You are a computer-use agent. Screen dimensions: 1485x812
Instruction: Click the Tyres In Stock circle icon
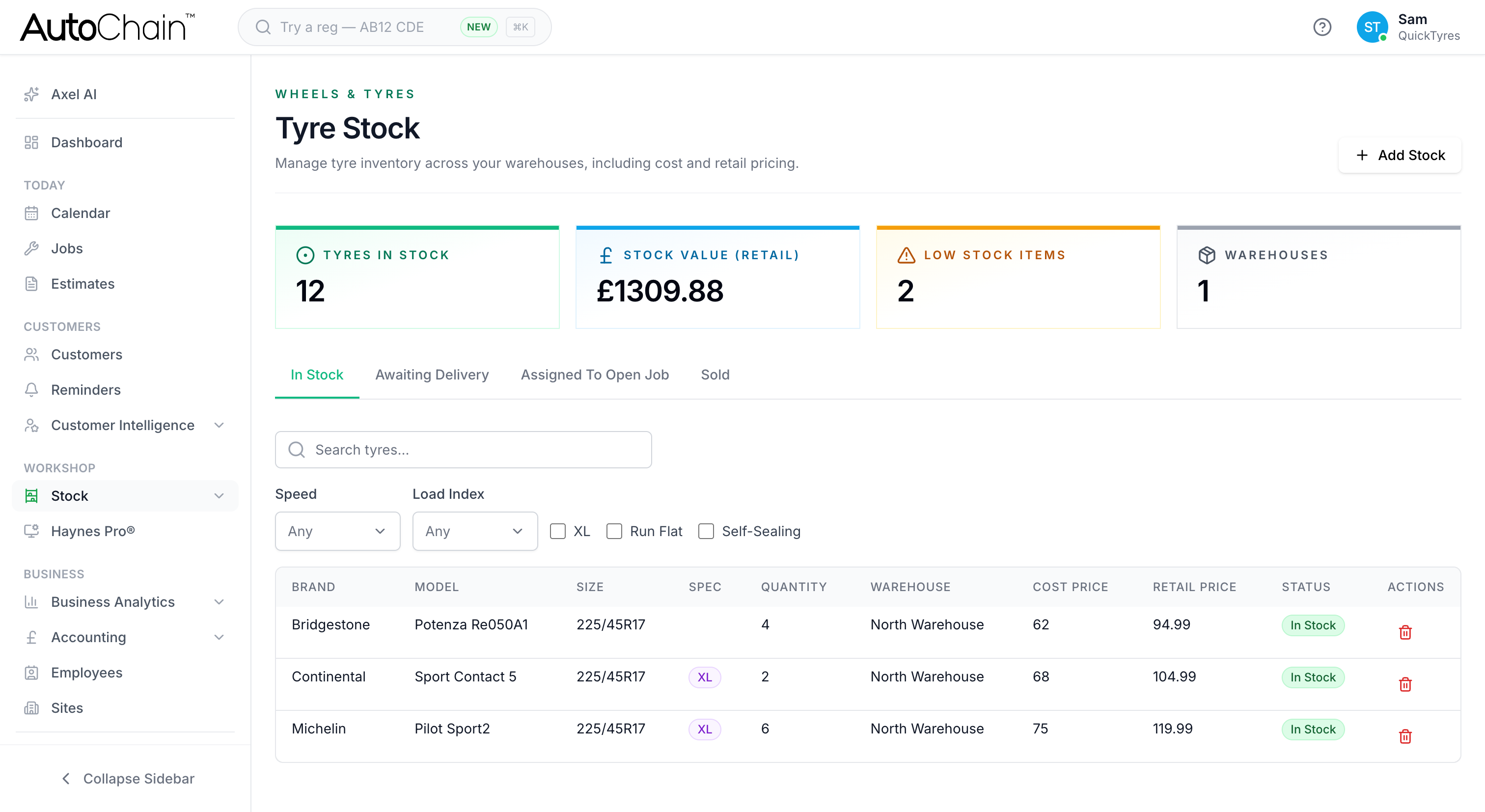click(x=305, y=255)
